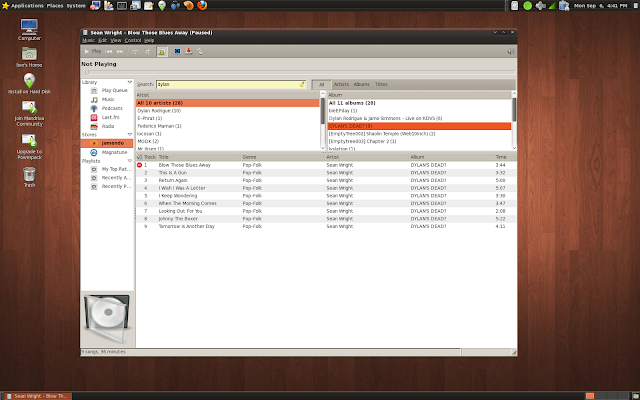This screenshot has height=400, width=640.
Task: Click the album list scrollbar
Action: click(514, 120)
